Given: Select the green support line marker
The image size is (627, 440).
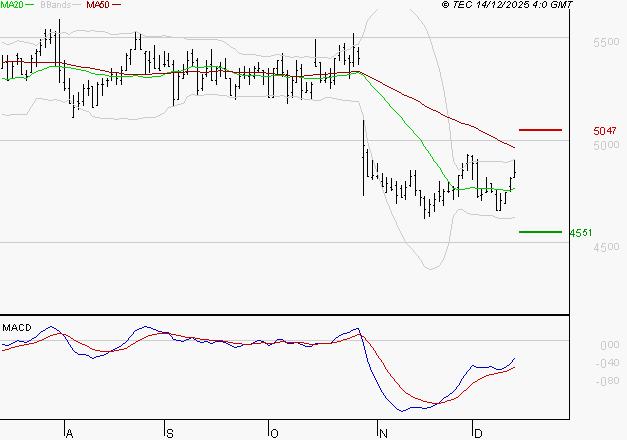Looking at the screenshot, I should (541, 232).
